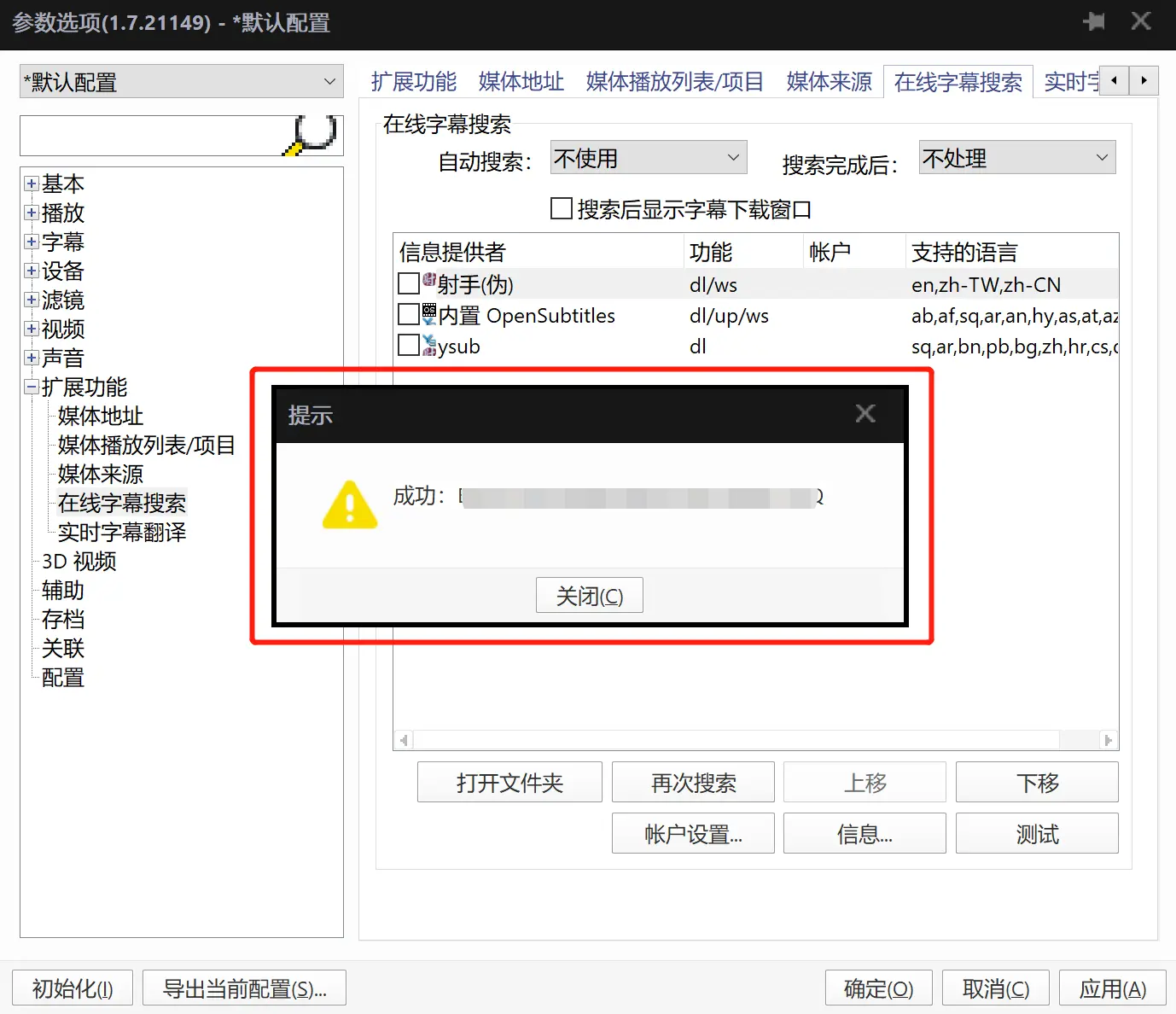Click the horizontal scrollbar left arrow
This screenshot has width=1176, height=1014.
coord(403,740)
